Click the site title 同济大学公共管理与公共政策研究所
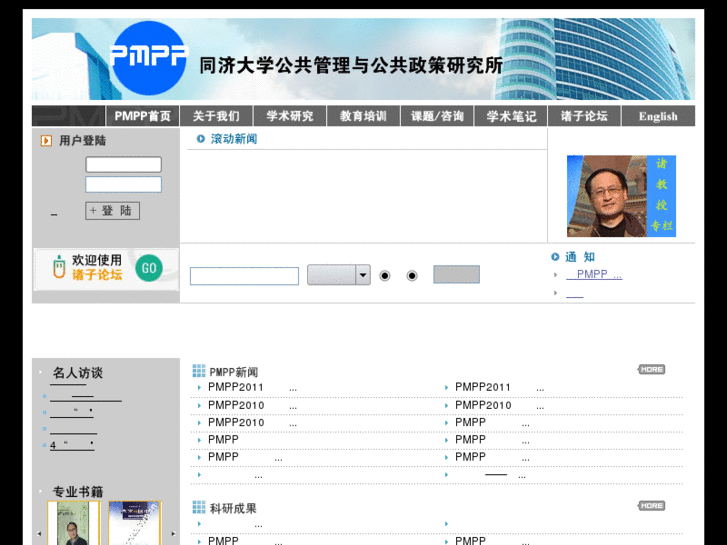 [351, 65]
